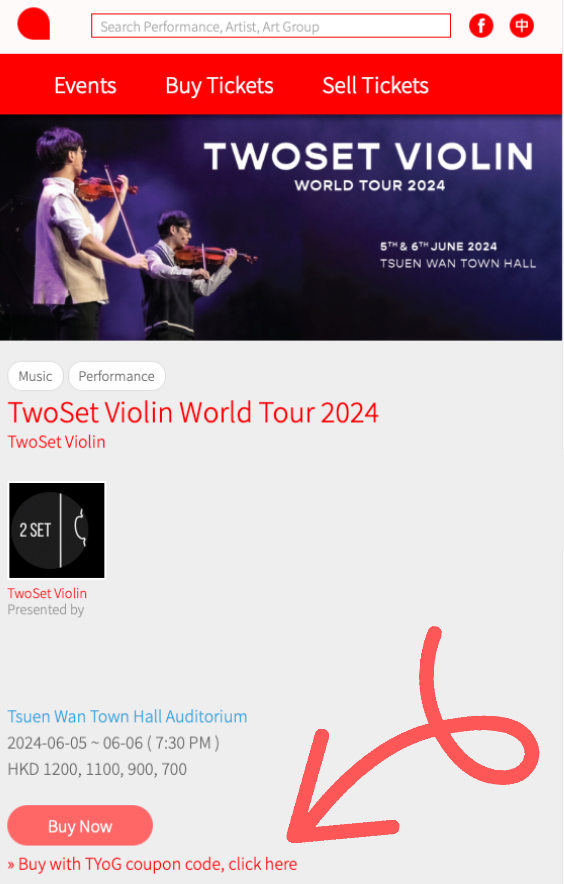Viewport: 564px width, 884px height.
Task: Click the Presented by label
Action: pos(46,610)
